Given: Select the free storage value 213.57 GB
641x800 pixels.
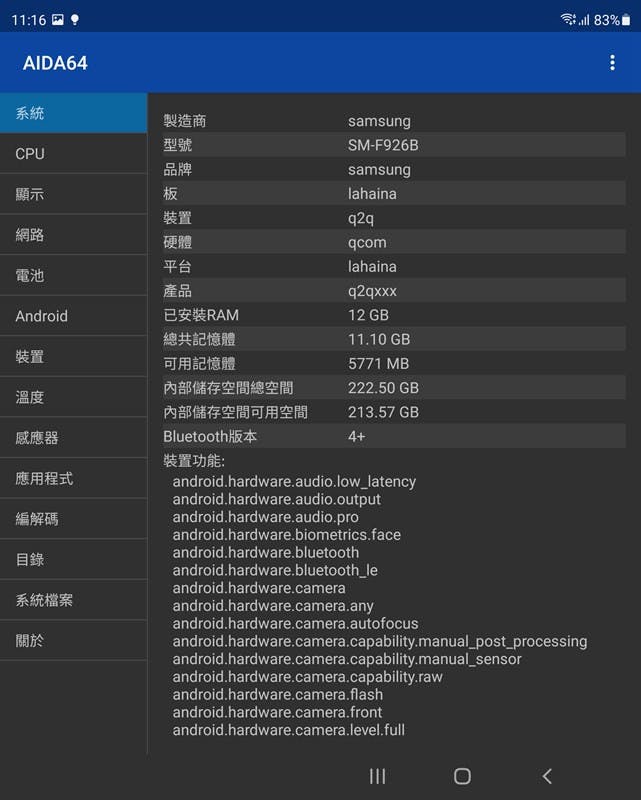Looking at the screenshot, I should coord(383,412).
